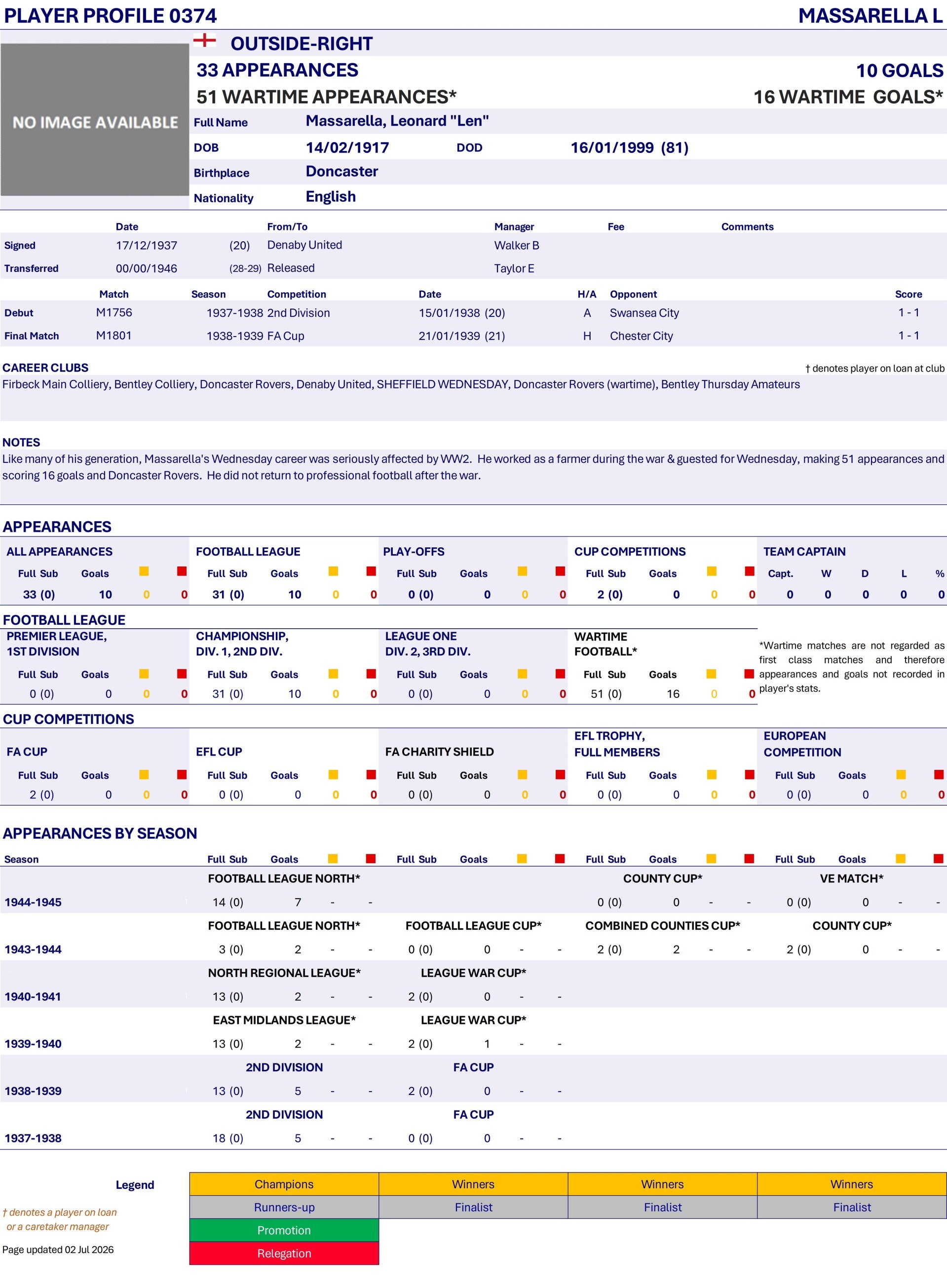Click yellow card icon under Wartime Football
947x1288 pixels.
point(712,674)
